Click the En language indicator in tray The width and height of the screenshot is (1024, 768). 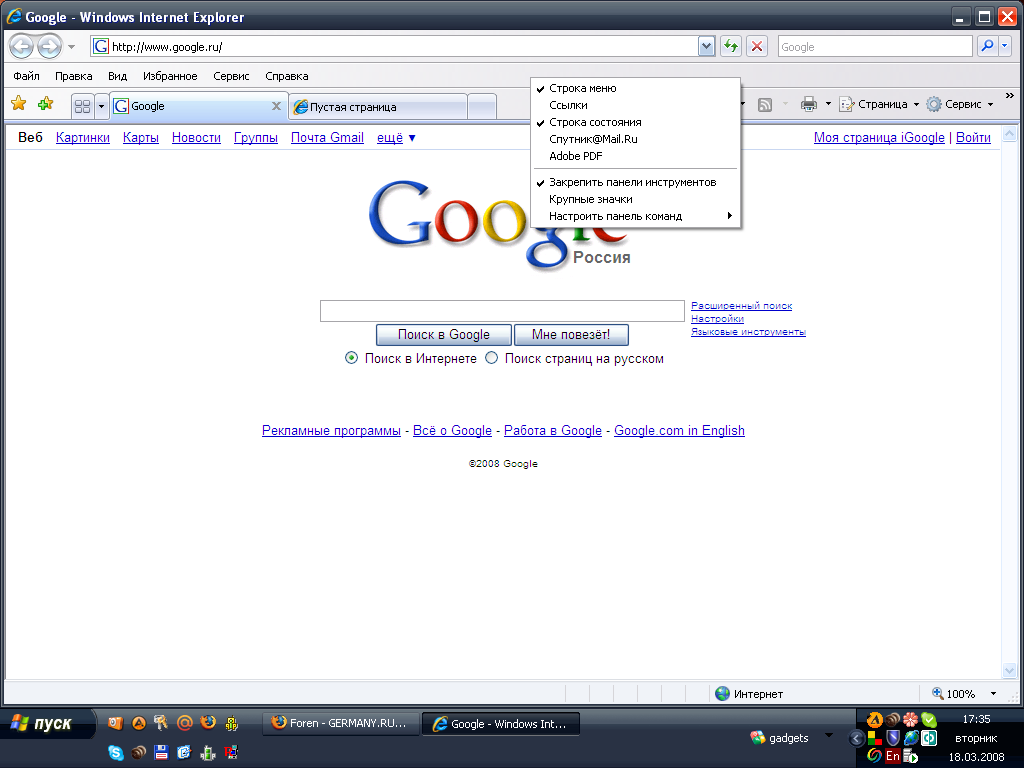893,756
